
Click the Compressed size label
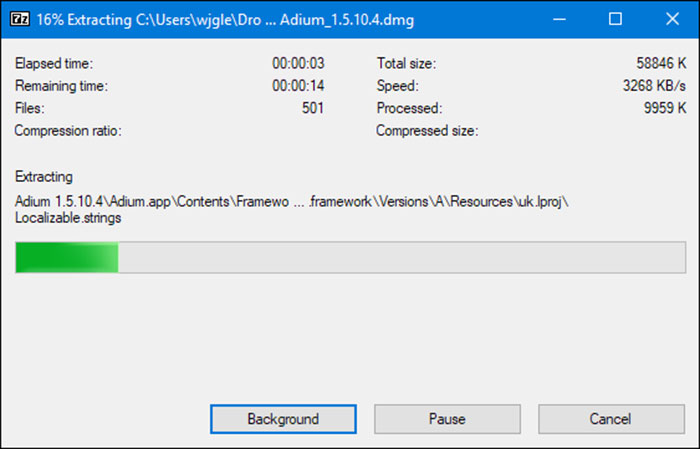[427, 130]
